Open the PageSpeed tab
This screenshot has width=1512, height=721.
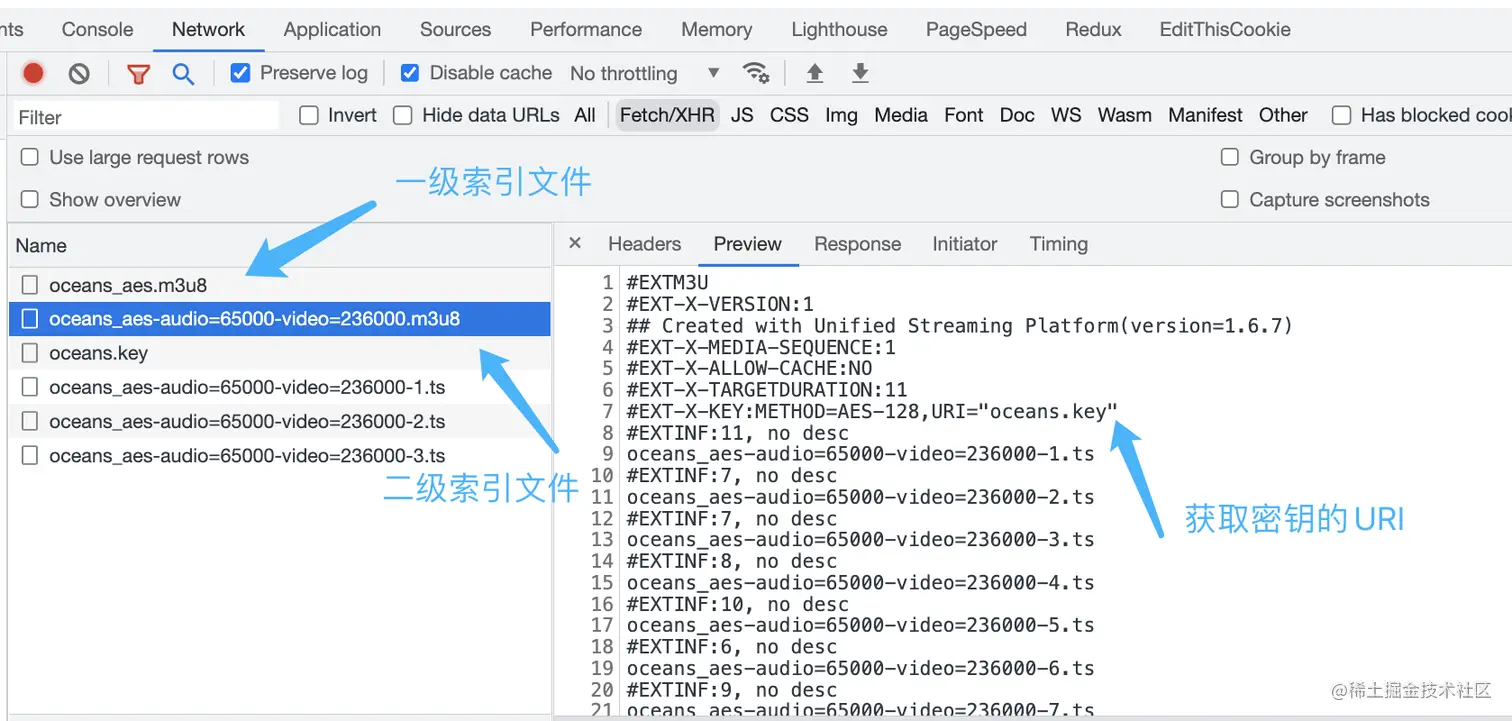(x=976, y=29)
